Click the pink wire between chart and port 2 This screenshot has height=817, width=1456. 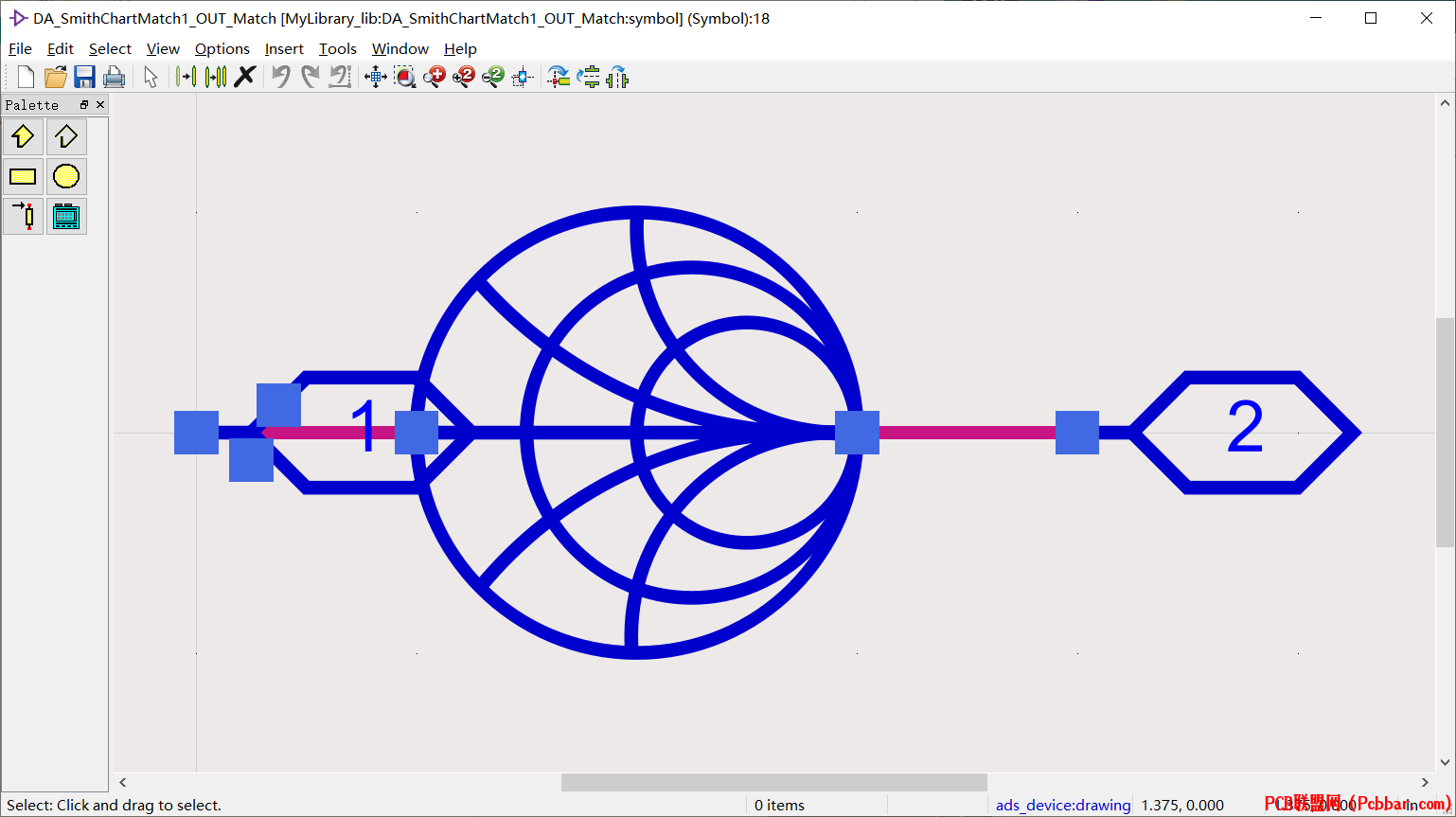pyautogui.click(x=967, y=433)
